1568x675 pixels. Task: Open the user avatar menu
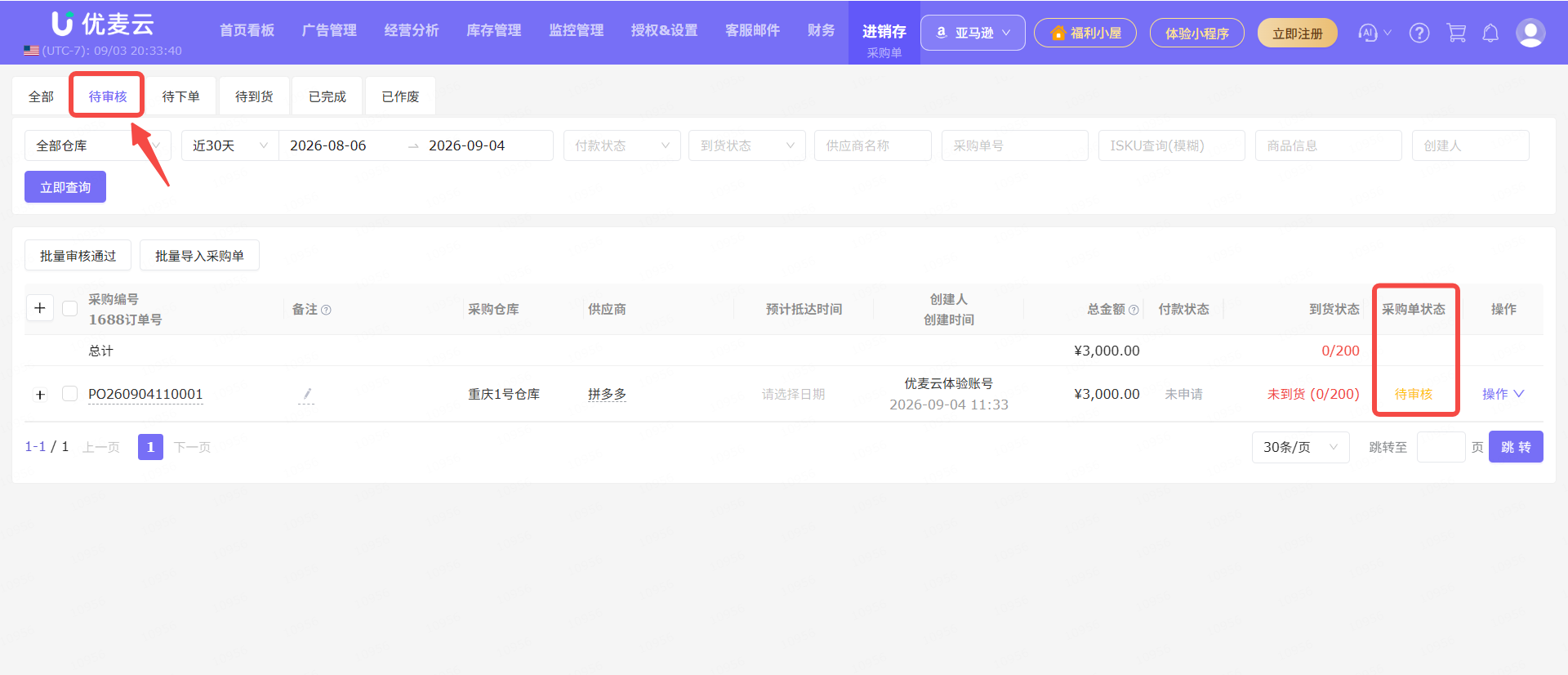[x=1530, y=33]
